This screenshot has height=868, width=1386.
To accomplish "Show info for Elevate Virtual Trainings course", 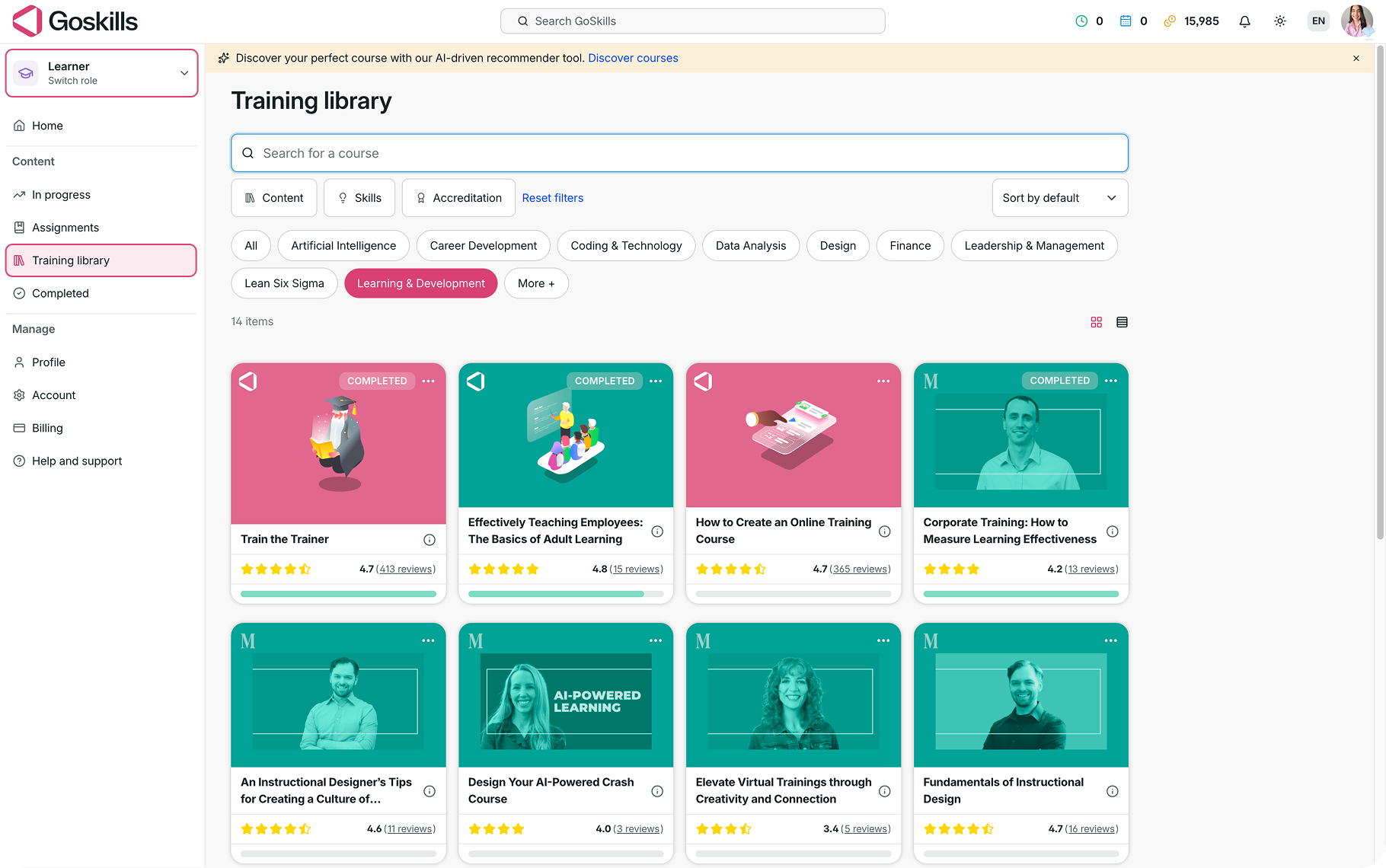I will click(x=884, y=791).
